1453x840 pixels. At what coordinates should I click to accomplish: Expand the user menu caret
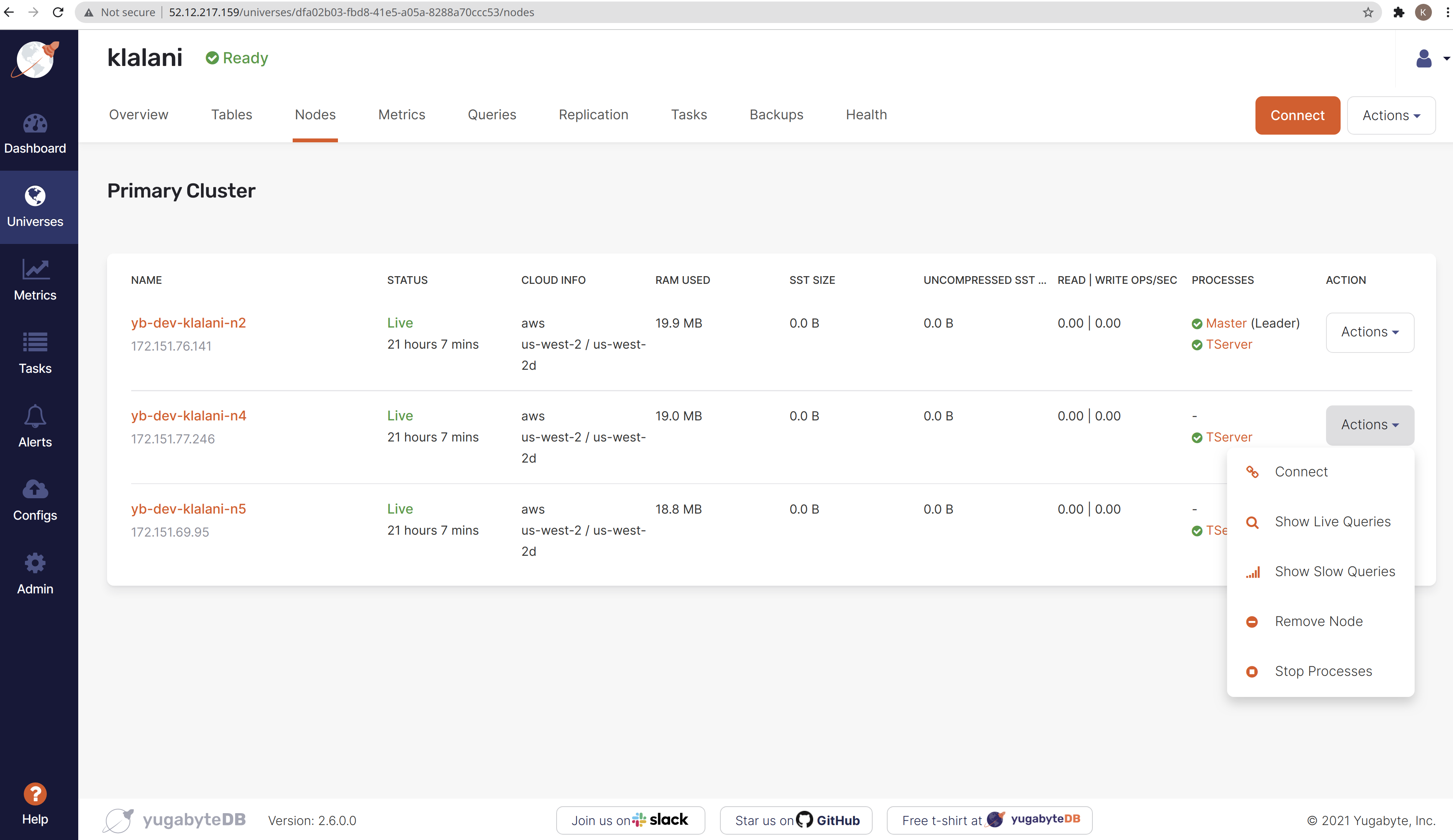[x=1446, y=59]
